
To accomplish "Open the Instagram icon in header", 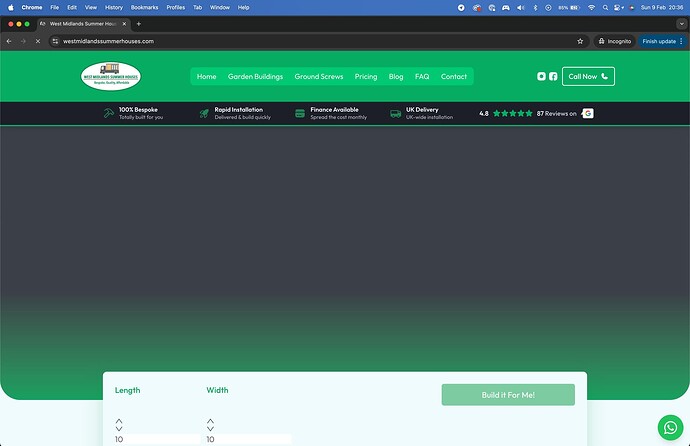I will tap(541, 77).
